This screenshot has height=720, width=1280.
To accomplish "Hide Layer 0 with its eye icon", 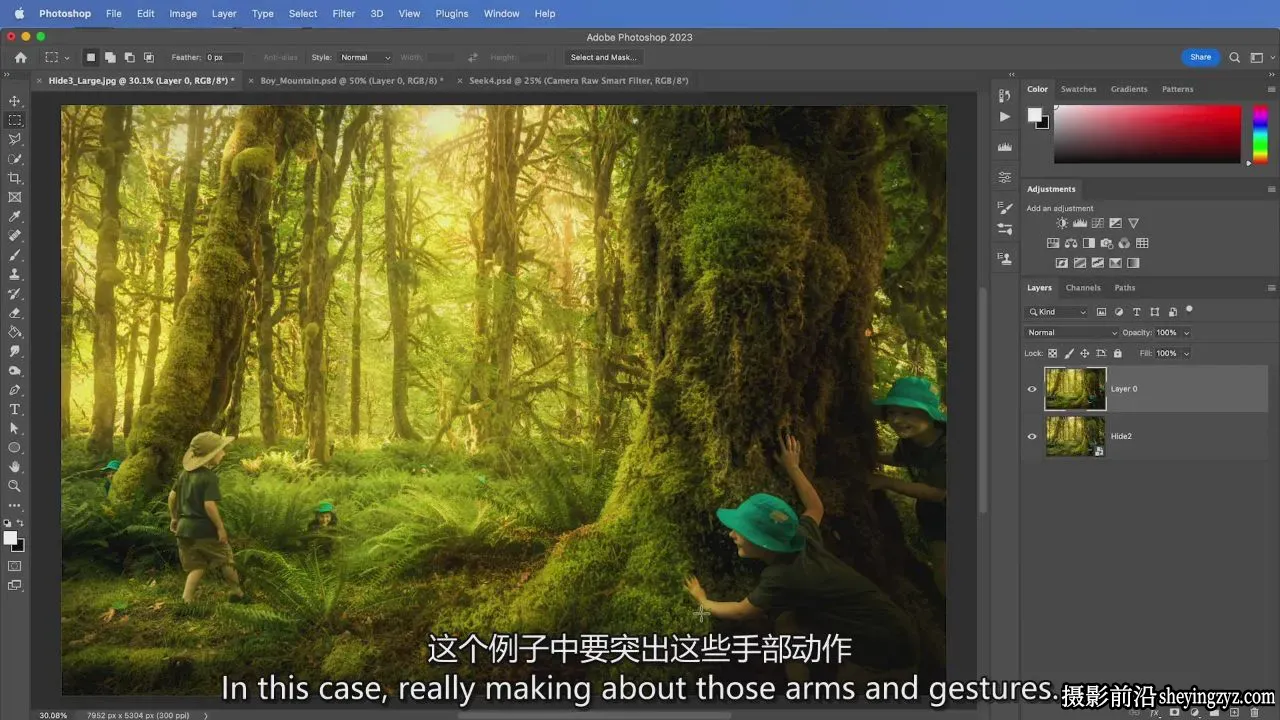I will click(x=1032, y=389).
